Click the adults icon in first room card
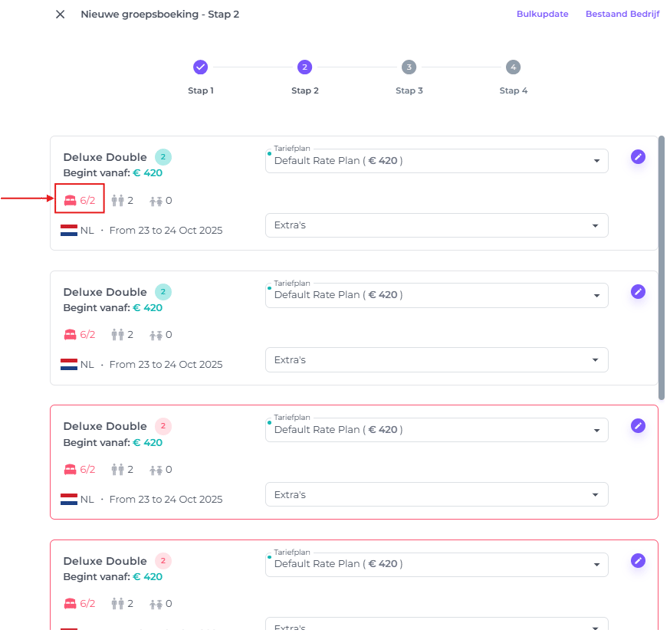Screen dimensions: 670x633 (117, 200)
